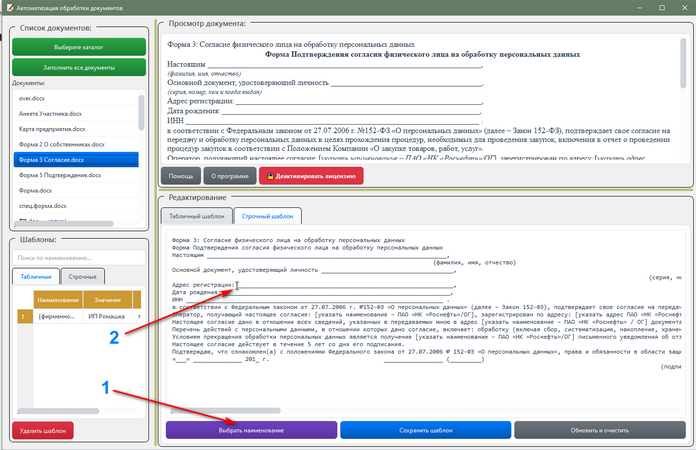Select спец.форма.docx document

[76, 206]
